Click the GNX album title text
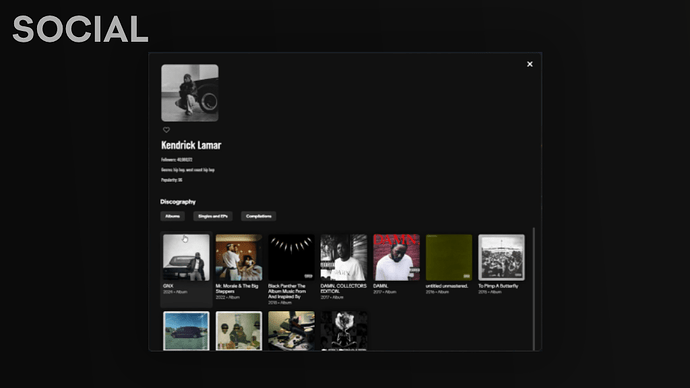The image size is (690, 388). tap(168, 286)
